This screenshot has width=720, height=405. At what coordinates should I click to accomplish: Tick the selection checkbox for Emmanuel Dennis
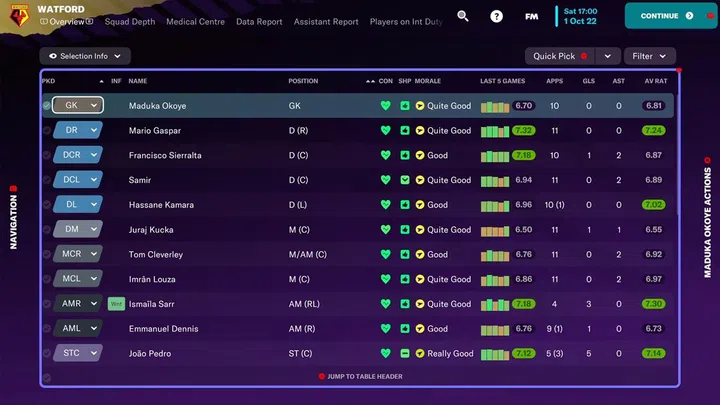coord(46,329)
